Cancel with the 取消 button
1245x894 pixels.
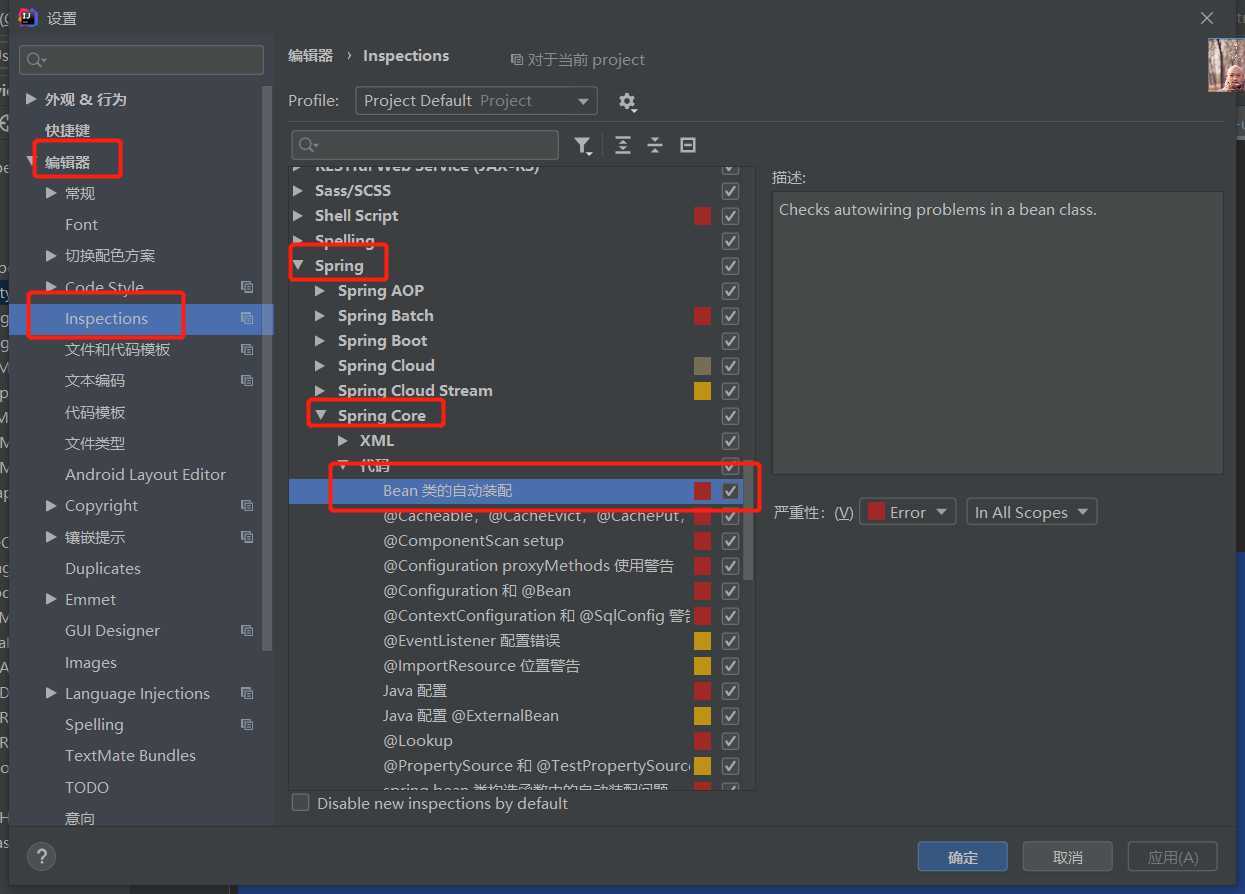click(x=1068, y=857)
